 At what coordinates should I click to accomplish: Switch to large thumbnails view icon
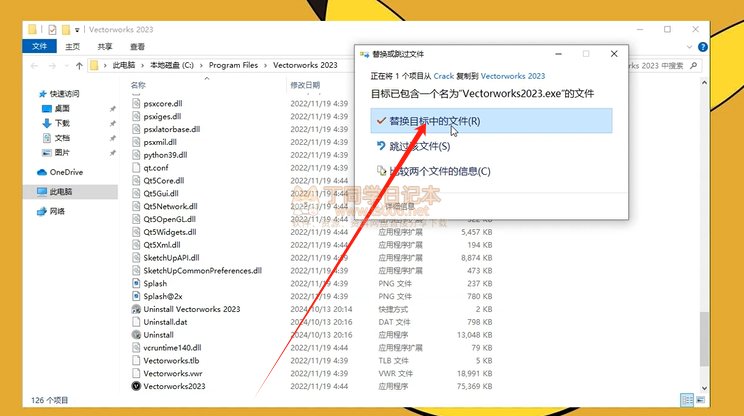700,400
